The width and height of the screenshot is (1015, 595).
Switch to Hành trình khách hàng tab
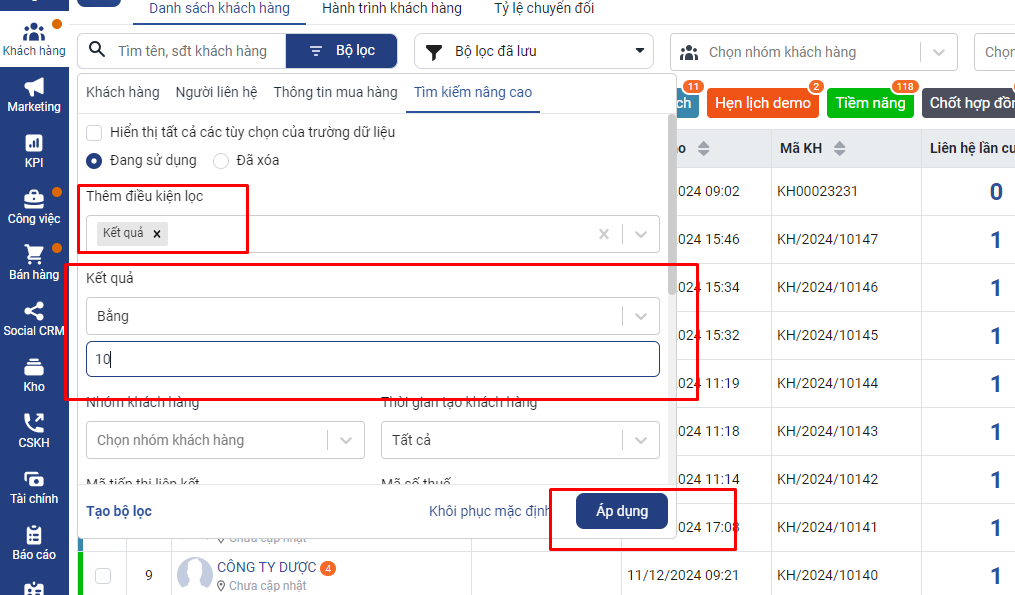pyautogui.click(x=392, y=9)
